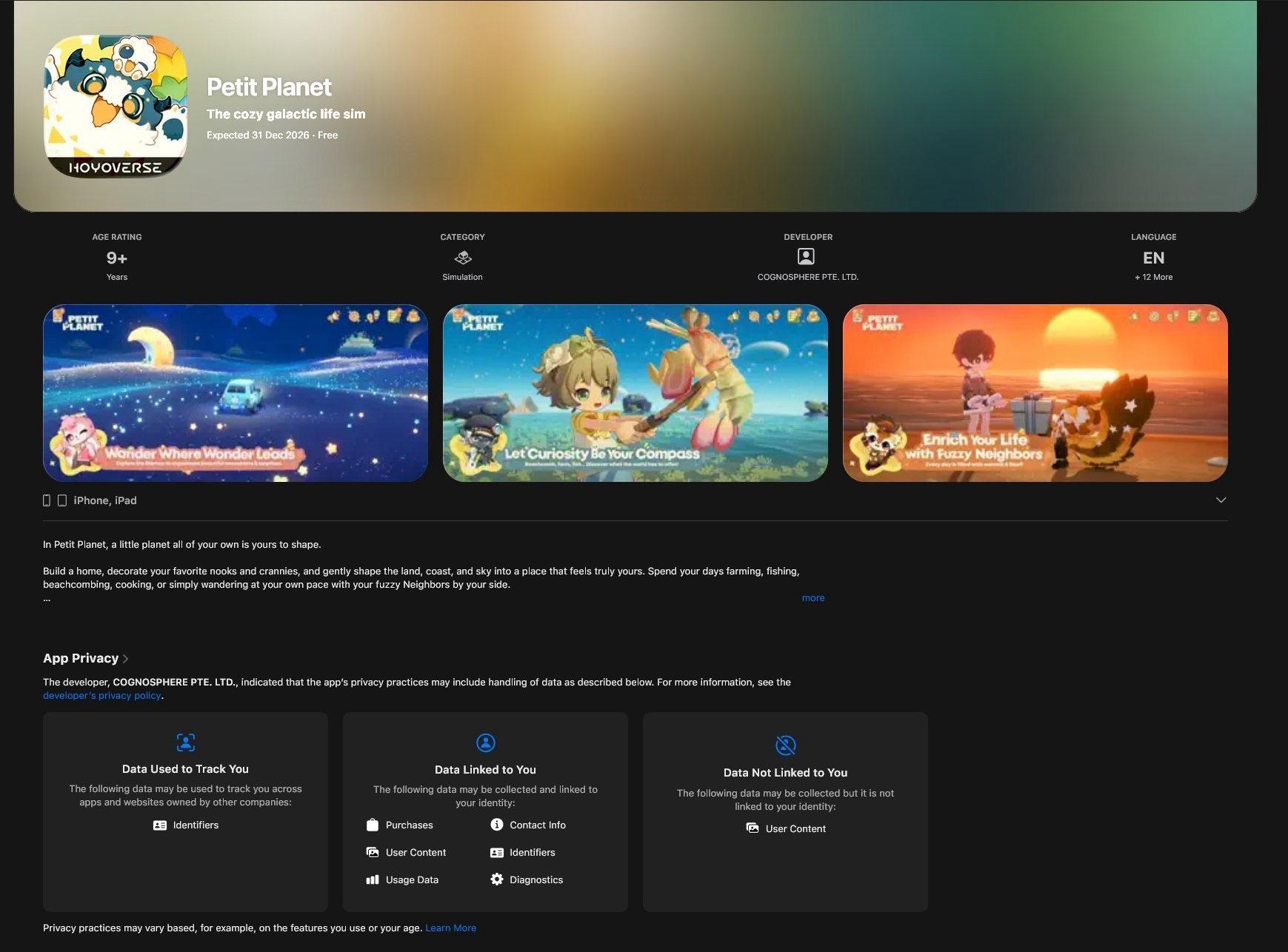Click the User Content icon under Data Linked

coord(373,852)
